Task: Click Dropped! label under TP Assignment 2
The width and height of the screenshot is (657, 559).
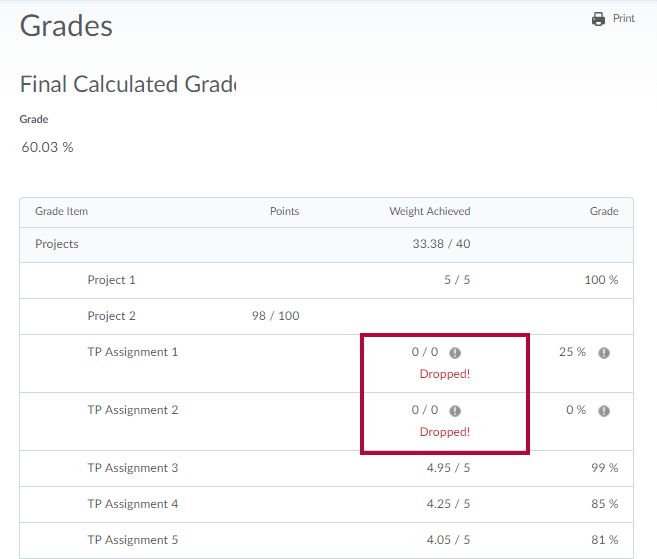Action: tap(445, 432)
